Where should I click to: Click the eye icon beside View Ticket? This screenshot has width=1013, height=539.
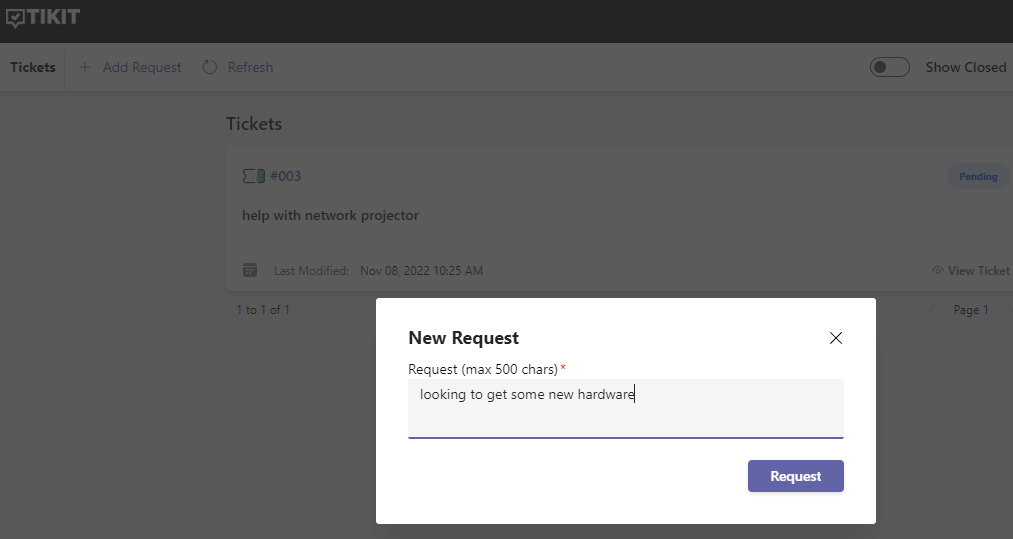click(x=937, y=271)
